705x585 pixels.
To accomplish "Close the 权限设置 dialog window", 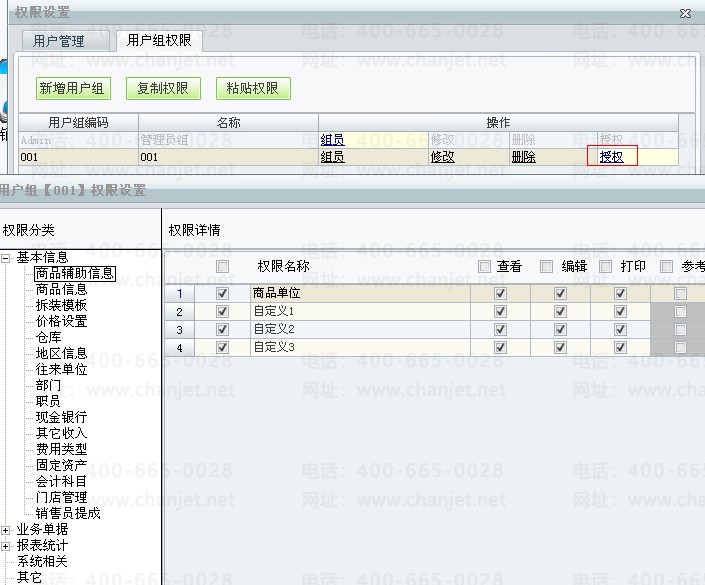I will click(x=684, y=13).
